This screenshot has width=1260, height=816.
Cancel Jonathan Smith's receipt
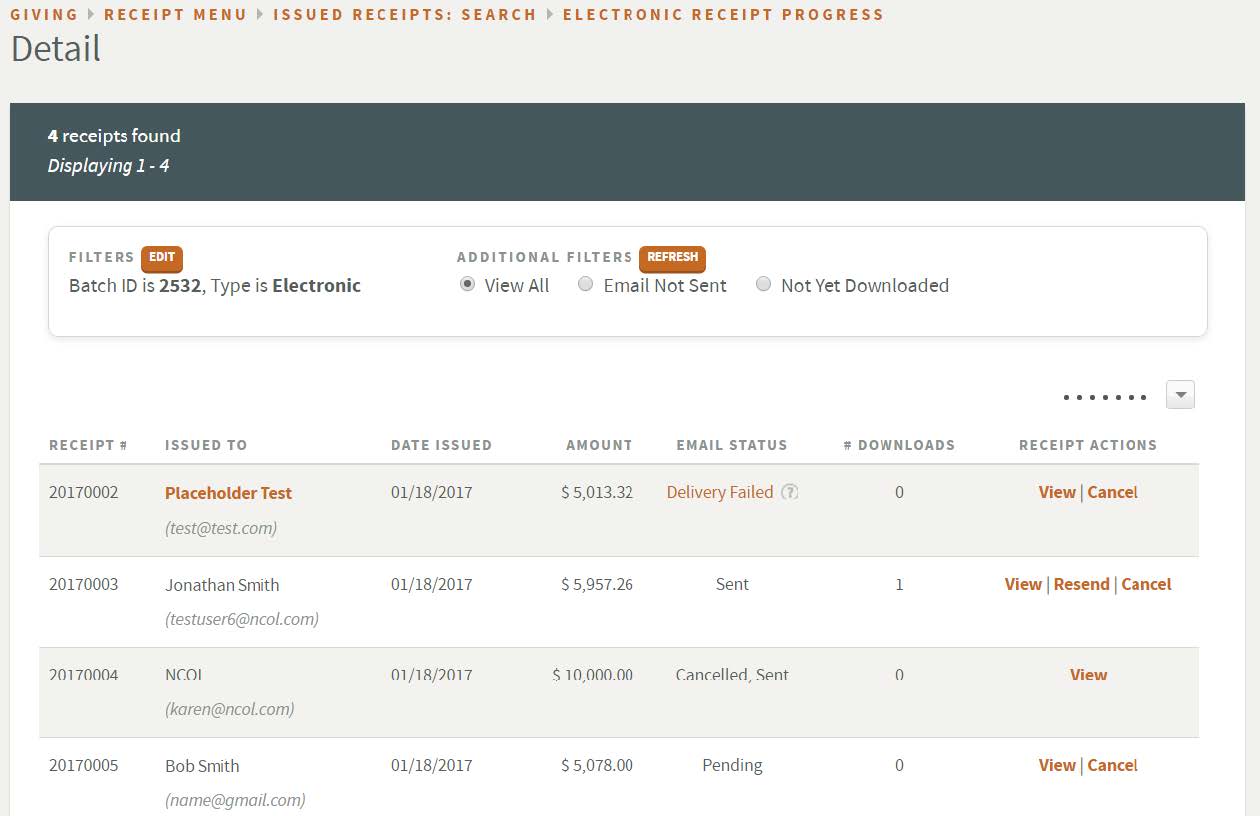(1146, 584)
